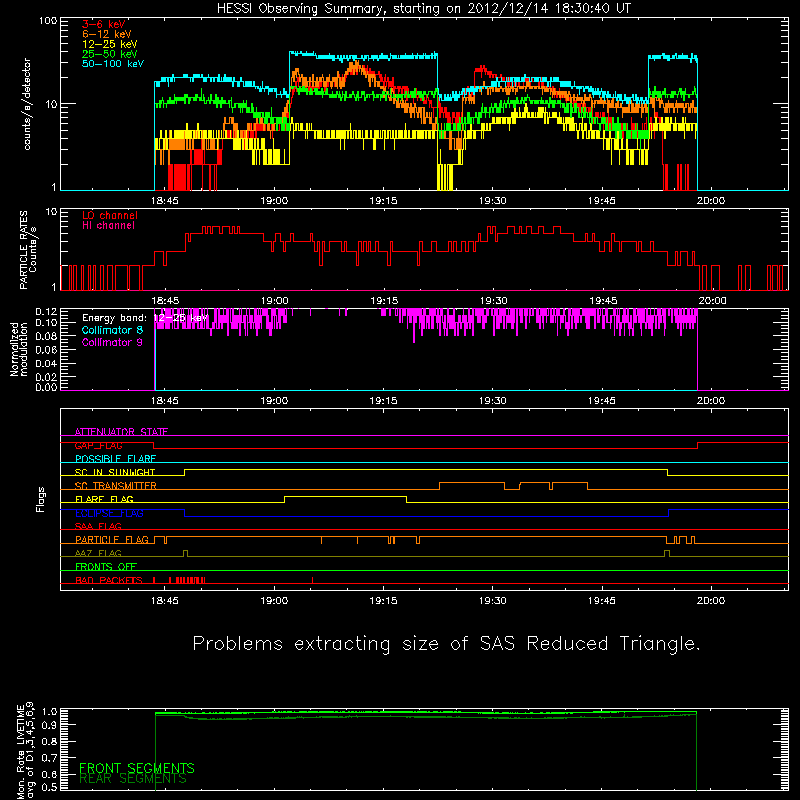Click the 100 value on the counts axis
Screen dimensions: 800x800
pyautogui.click(x=47, y=21)
